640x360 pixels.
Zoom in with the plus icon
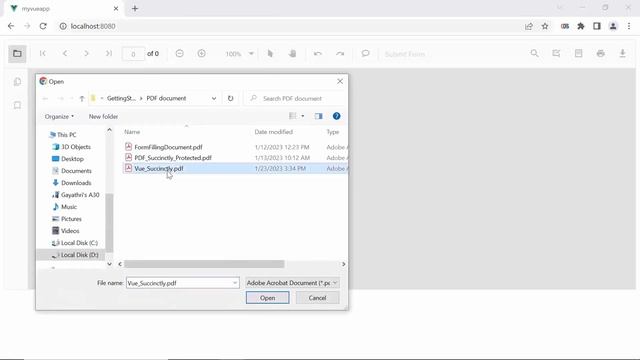pyautogui.click(x=202, y=53)
